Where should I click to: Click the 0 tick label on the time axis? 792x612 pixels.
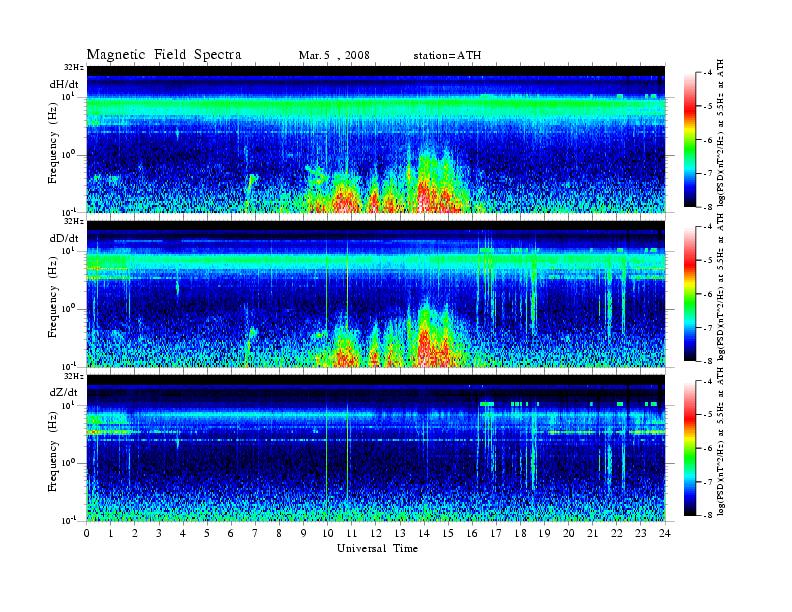point(87,534)
